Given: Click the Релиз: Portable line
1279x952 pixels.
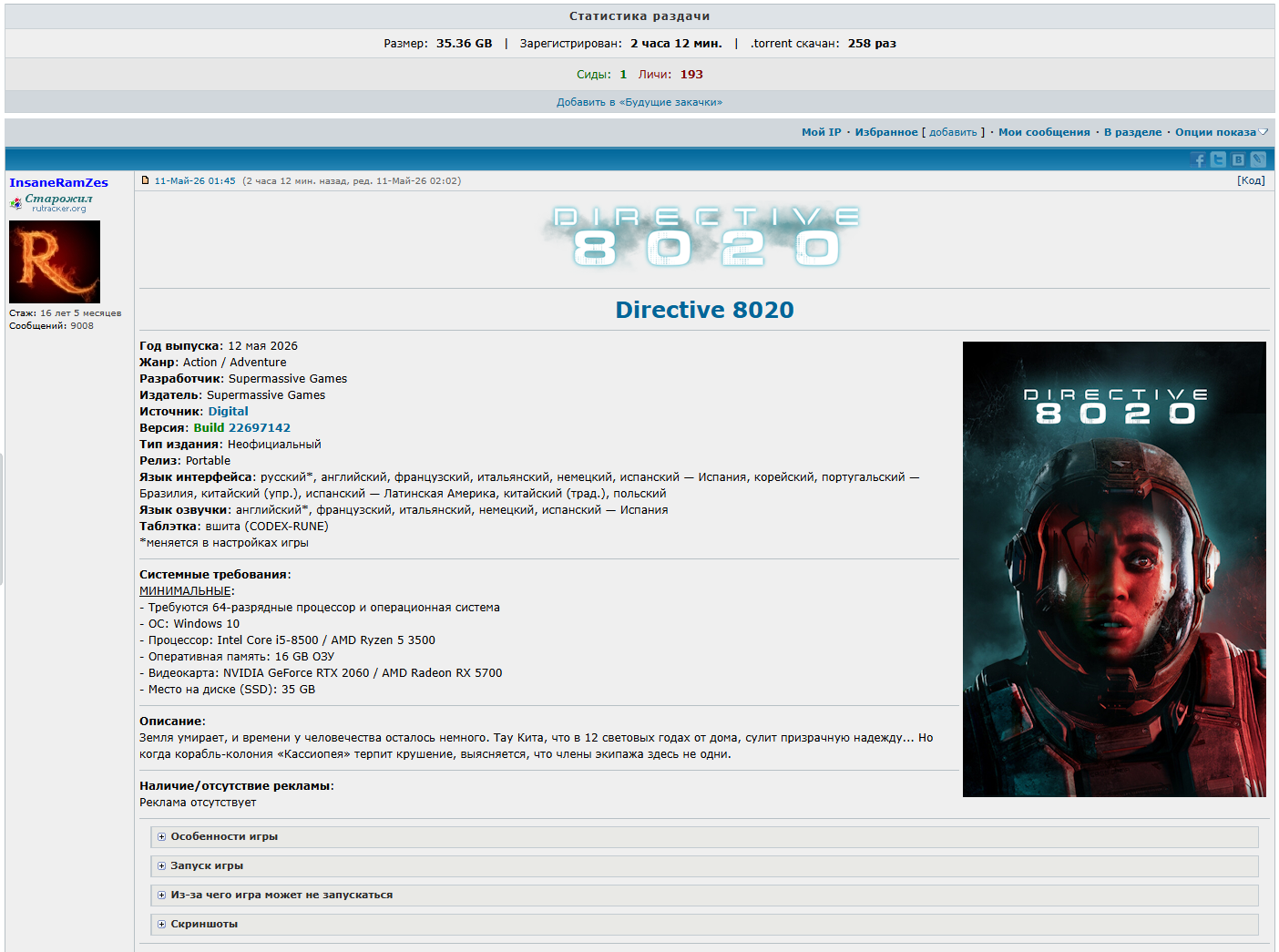Looking at the screenshot, I should click(x=185, y=461).
